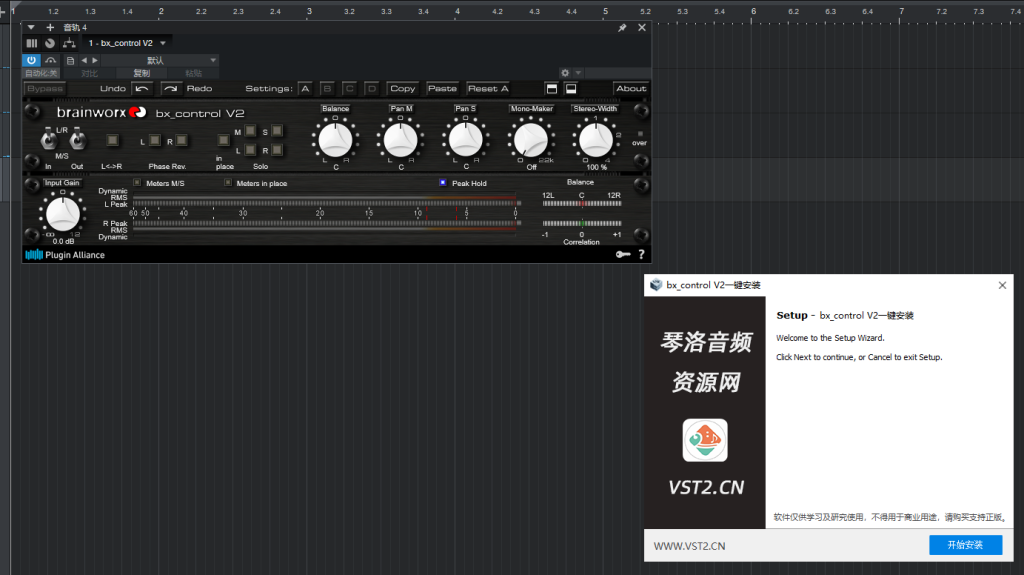This screenshot has height=575, width=1024.
Task: Click timeline ruler marker at bar 5
Action: point(605,12)
